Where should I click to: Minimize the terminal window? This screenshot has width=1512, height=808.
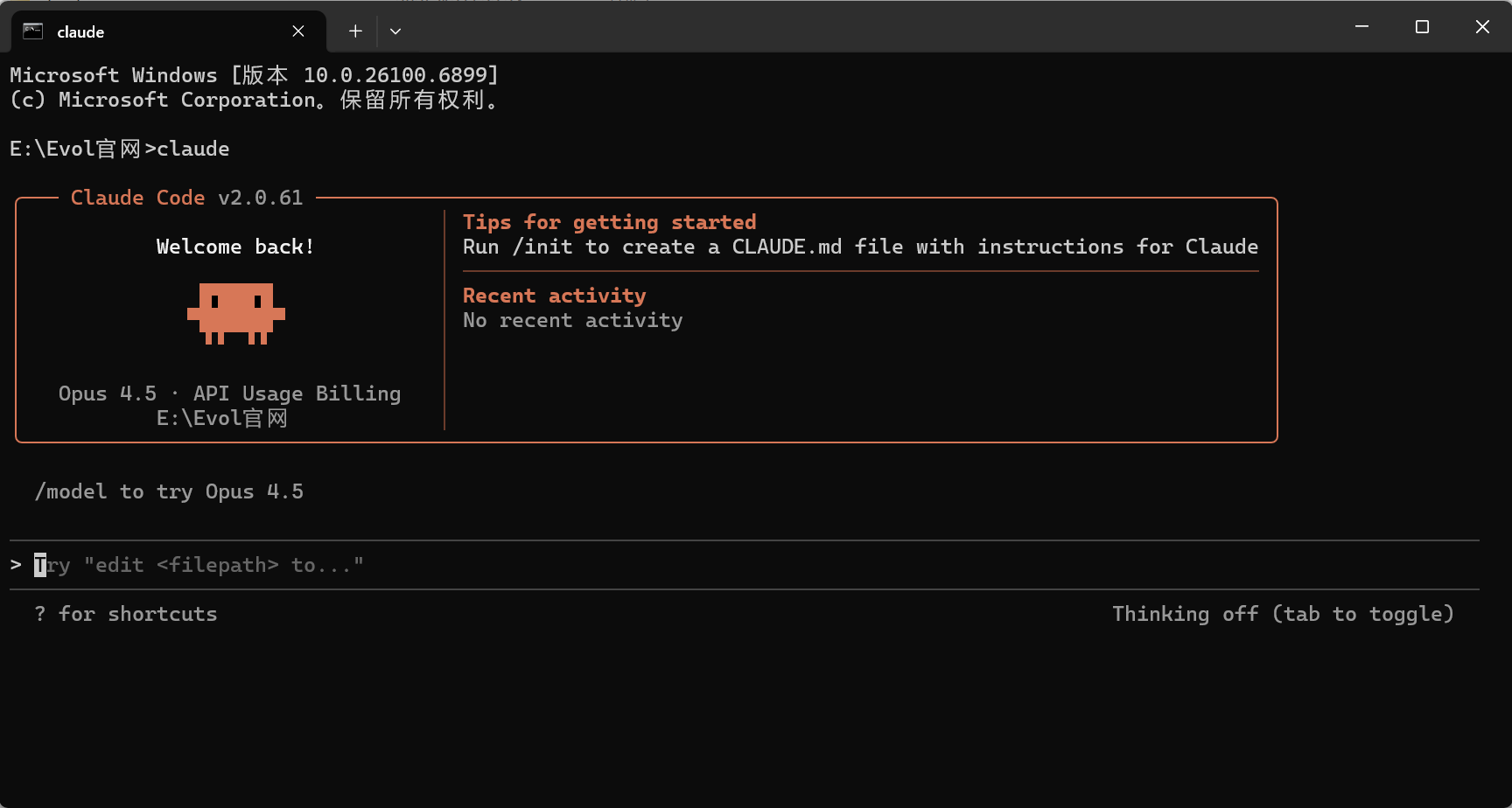[1361, 27]
